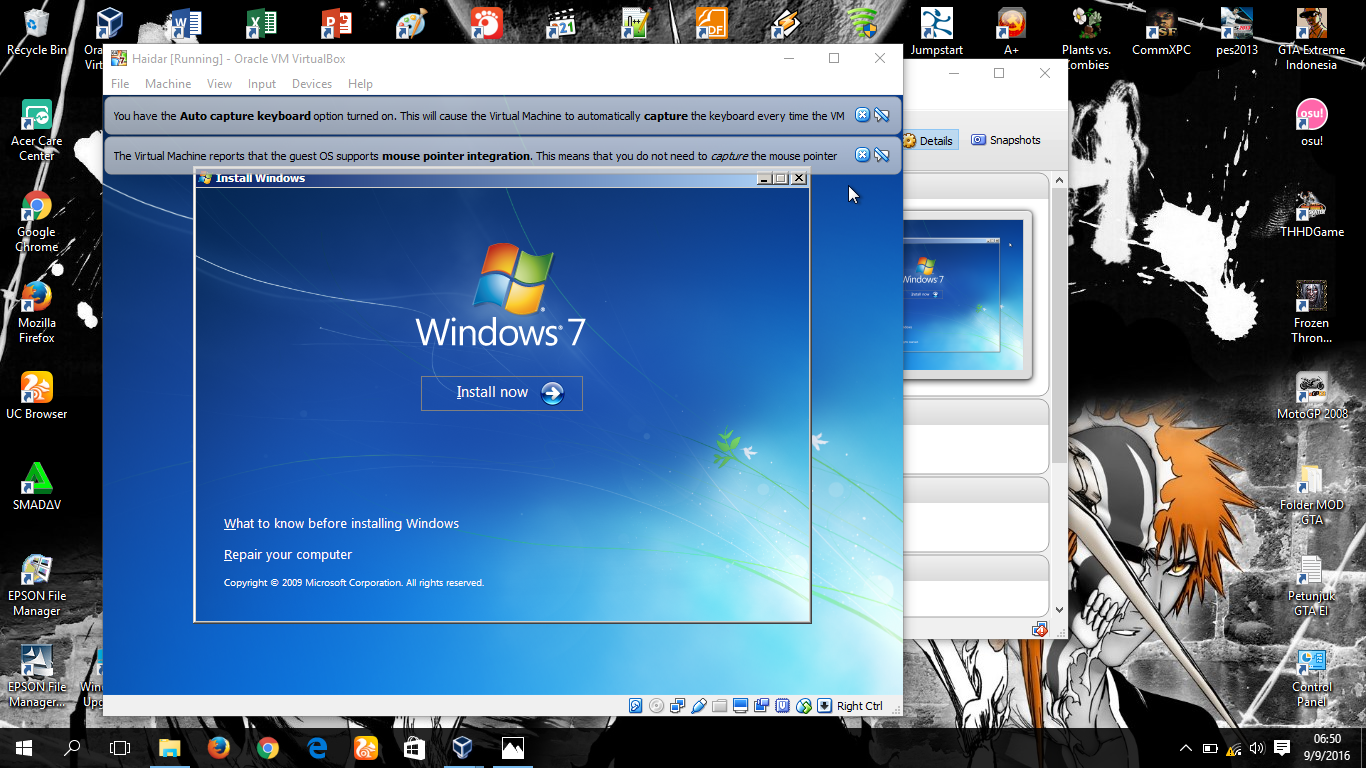Select the MotoGP 2008 desktop icon
Viewport: 1366px width, 768px height.
point(1311,395)
